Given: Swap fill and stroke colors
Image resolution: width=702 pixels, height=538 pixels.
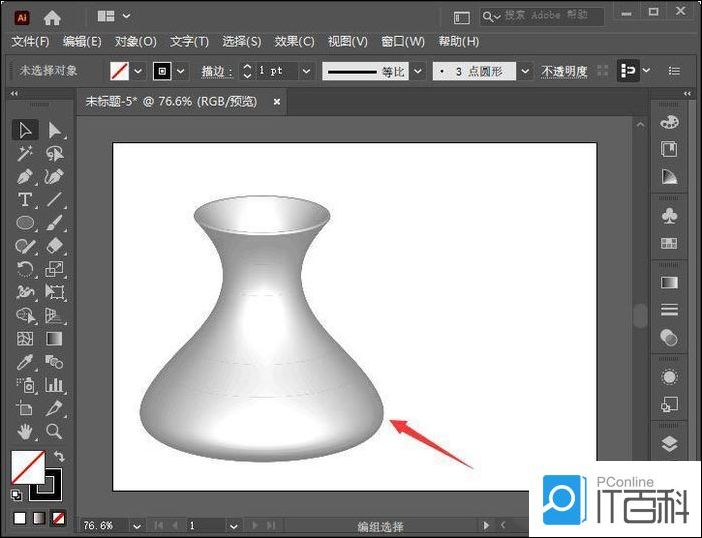Looking at the screenshot, I should (x=58, y=457).
